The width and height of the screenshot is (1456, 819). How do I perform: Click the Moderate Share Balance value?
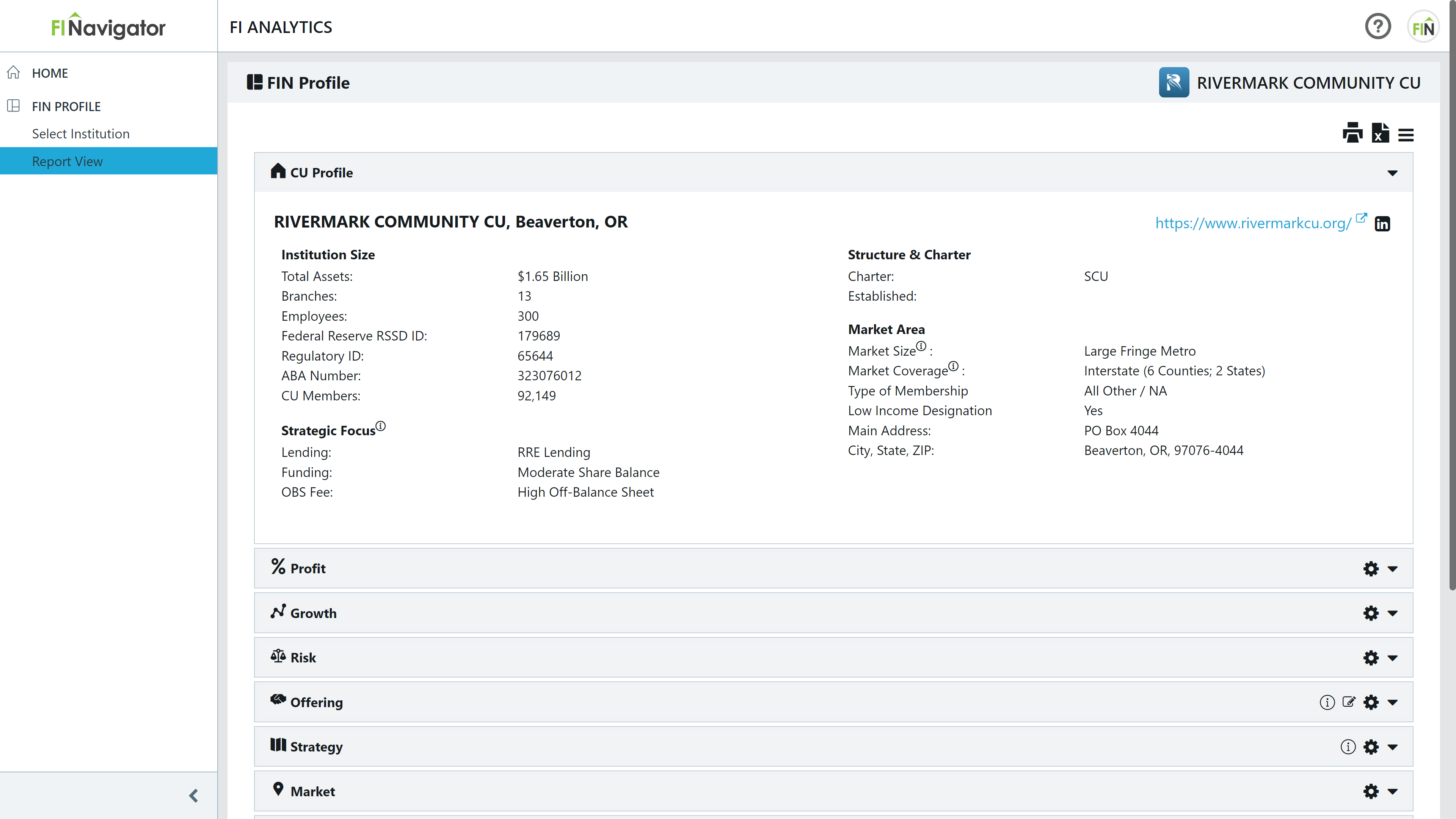tap(588, 472)
